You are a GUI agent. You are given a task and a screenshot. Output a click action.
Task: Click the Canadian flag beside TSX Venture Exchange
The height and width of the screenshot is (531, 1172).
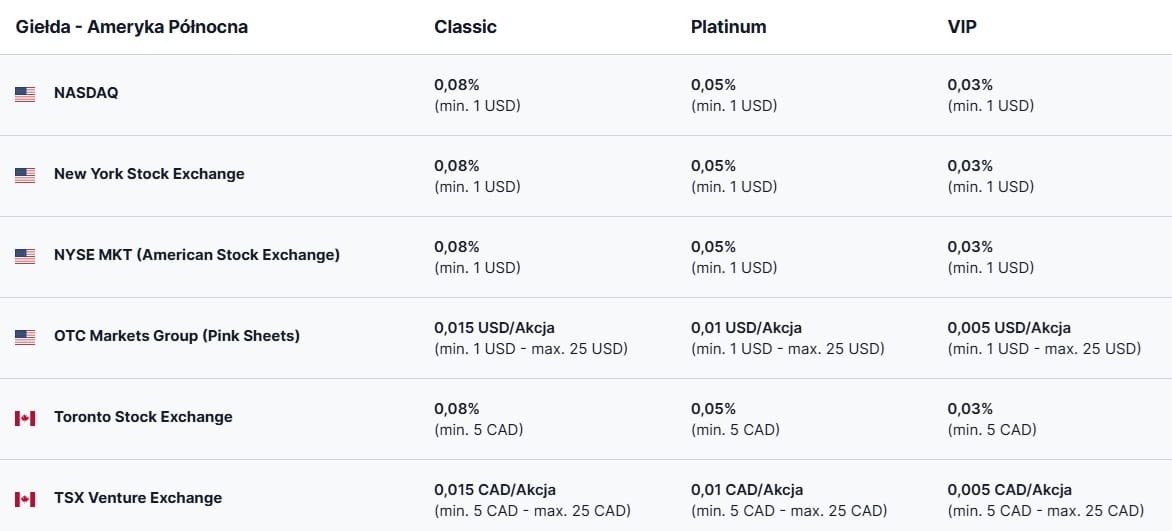pyautogui.click(x=25, y=500)
